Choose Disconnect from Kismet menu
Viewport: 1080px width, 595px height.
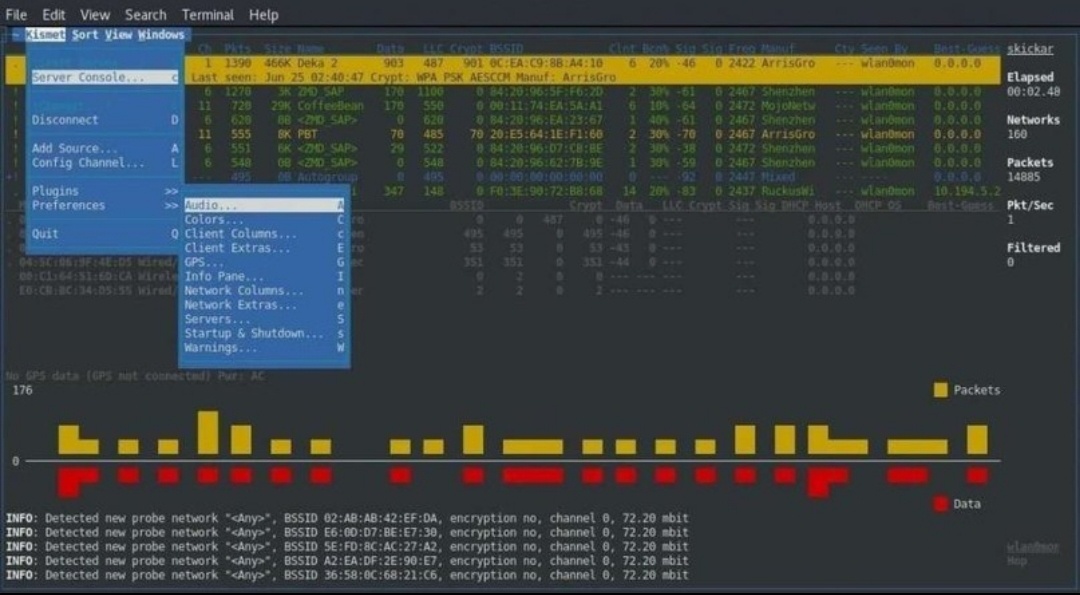[105, 120]
